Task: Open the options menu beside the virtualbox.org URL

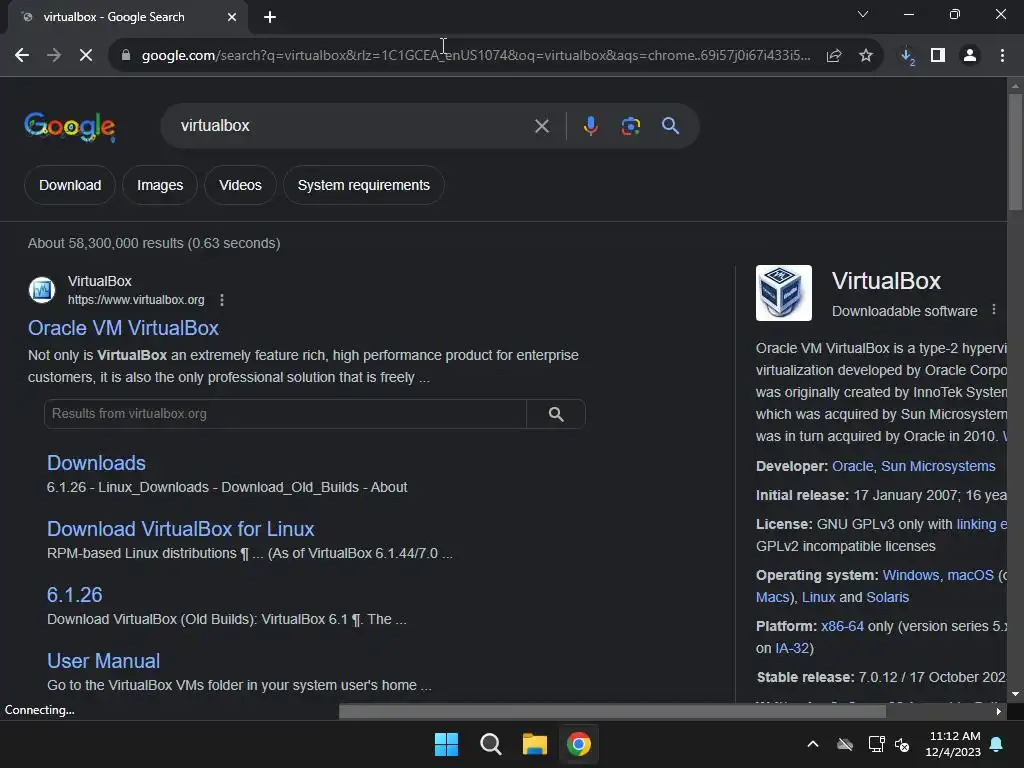Action: [222, 300]
